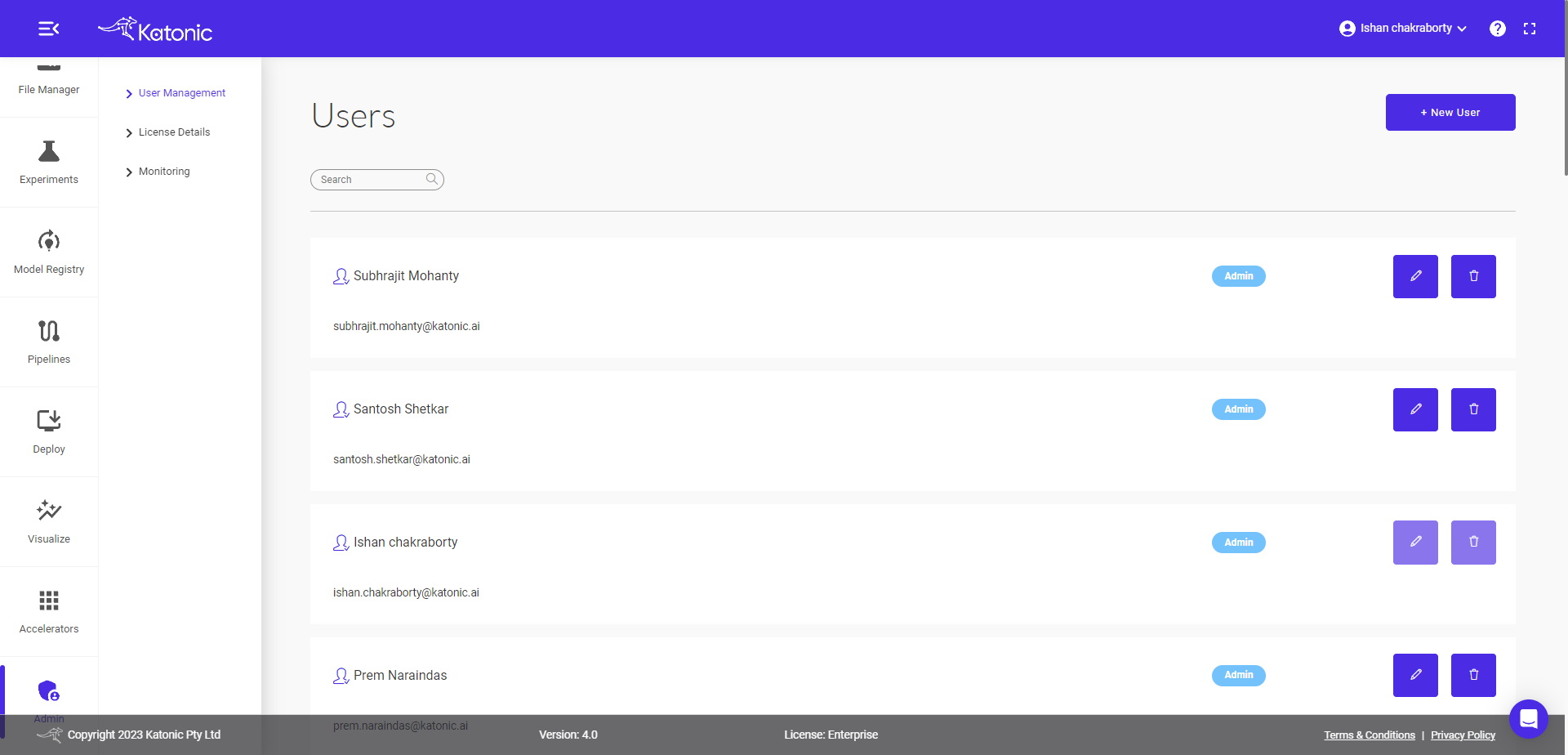Screen dimensions: 1568x755
Task: Expand License Details menu item
Action: [168, 132]
